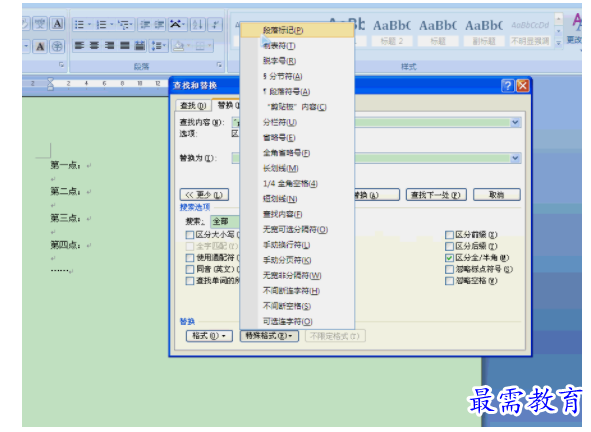Expand the 替换为 combo box arrow
The width and height of the screenshot is (591, 432).
515,158
